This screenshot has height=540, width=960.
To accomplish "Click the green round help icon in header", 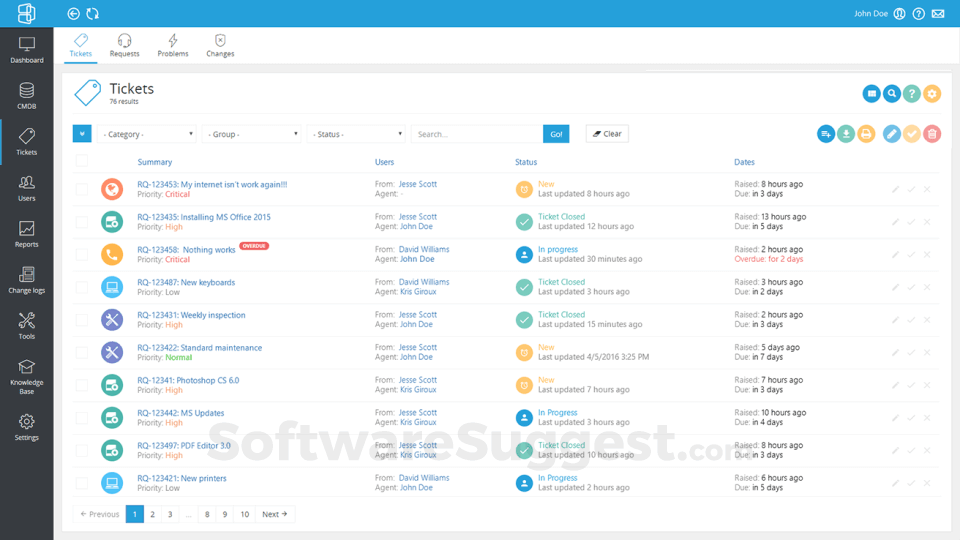I will tap(912, 94).
